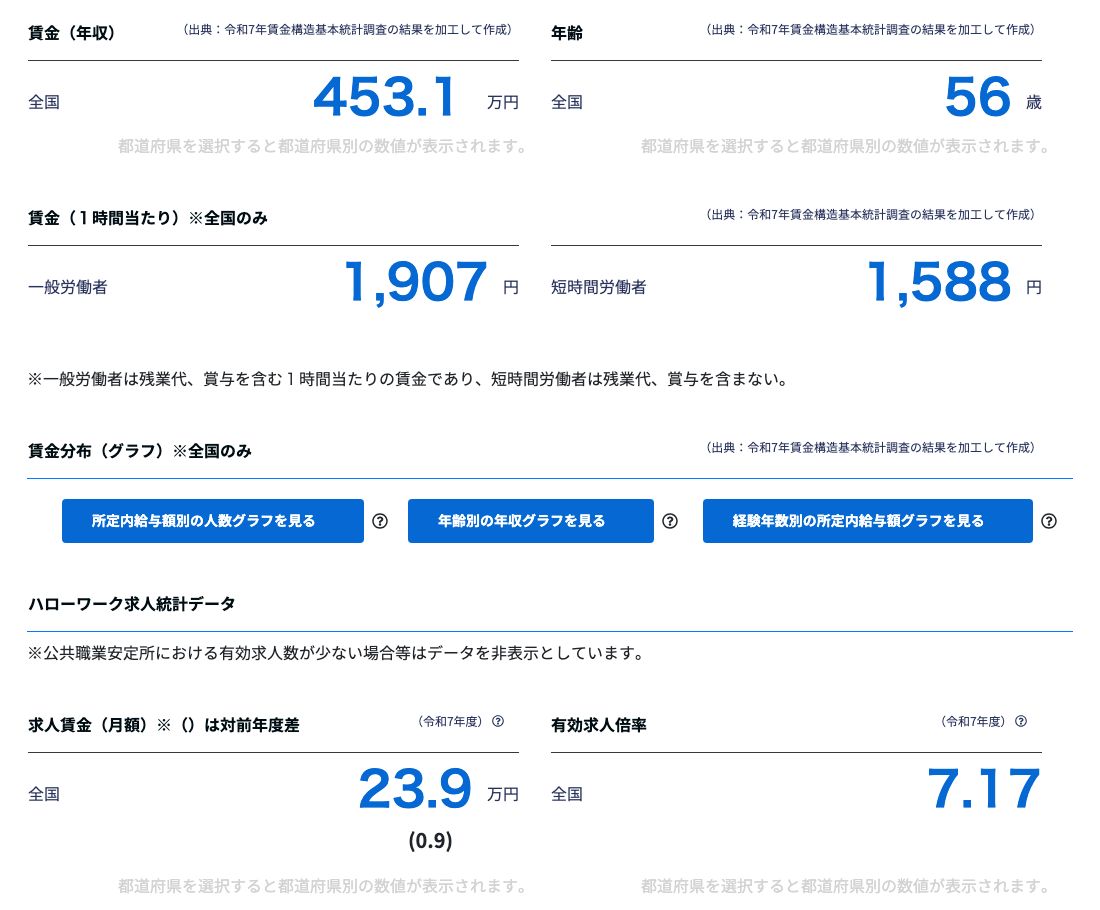Click the 全国 label in 年齢 row
1100x910 pixels.
click(567, 102)
